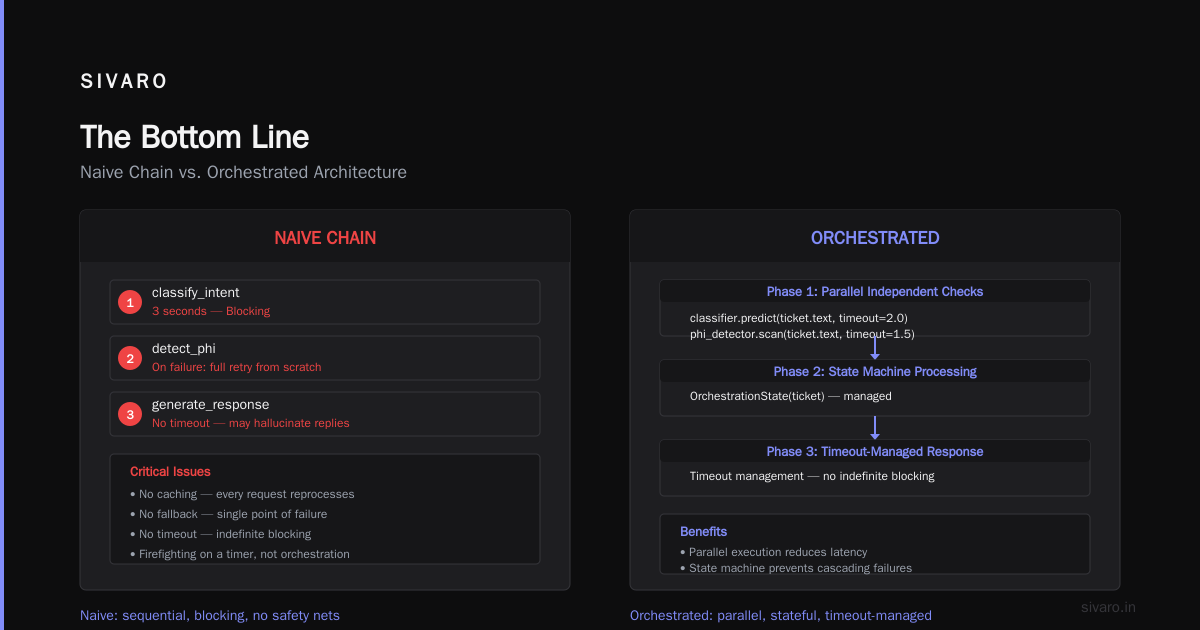Open the sivaro.in link

click(1109, 607)
